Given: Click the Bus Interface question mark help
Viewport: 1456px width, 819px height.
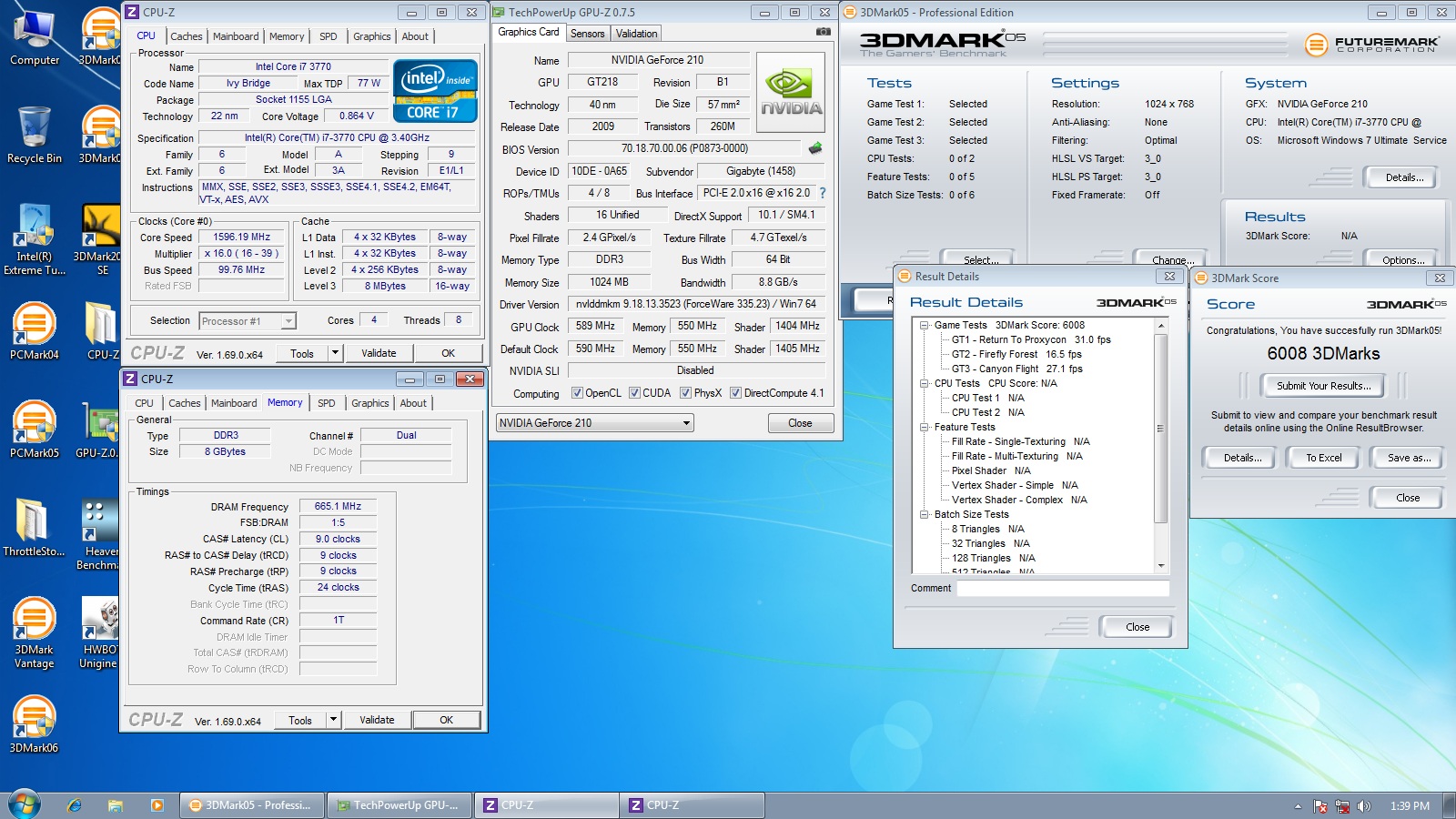Looking at the screenshot, I should [823, 193].
